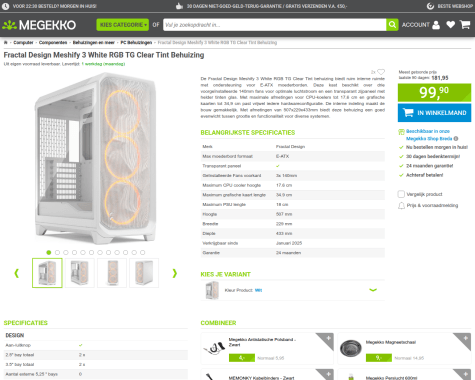Open the wishlist heart in header
The image size is (475, 380).
(451, 25)
